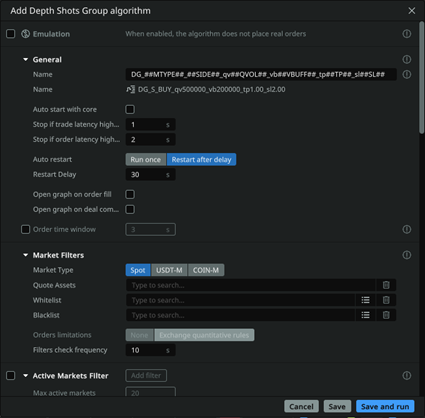Toggle Open graph on order fill checkbox
This screenshot has height=418, width=425.
tap(130, 194)
